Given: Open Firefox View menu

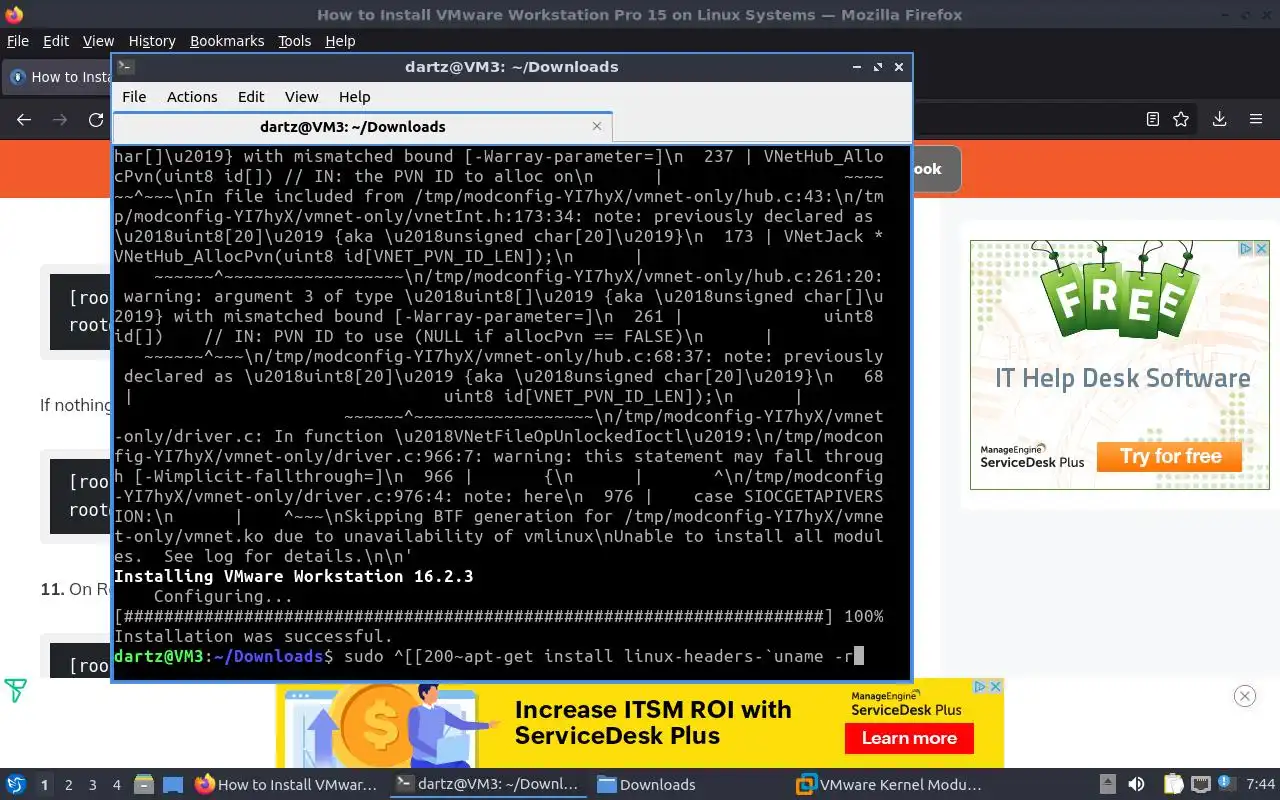Looking at the screenshot, I should pyautogui.click(x=98, y=41).
